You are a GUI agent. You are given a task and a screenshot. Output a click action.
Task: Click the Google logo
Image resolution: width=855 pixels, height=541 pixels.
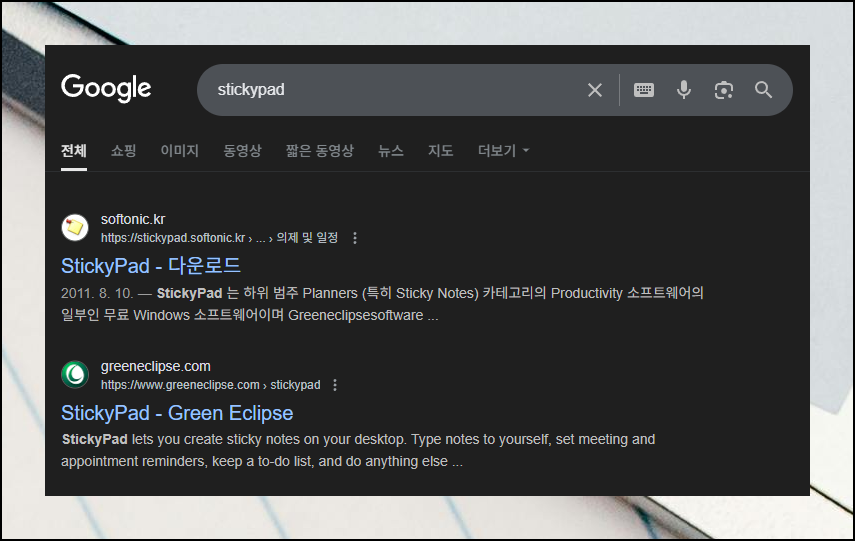(x=106, y=88)
